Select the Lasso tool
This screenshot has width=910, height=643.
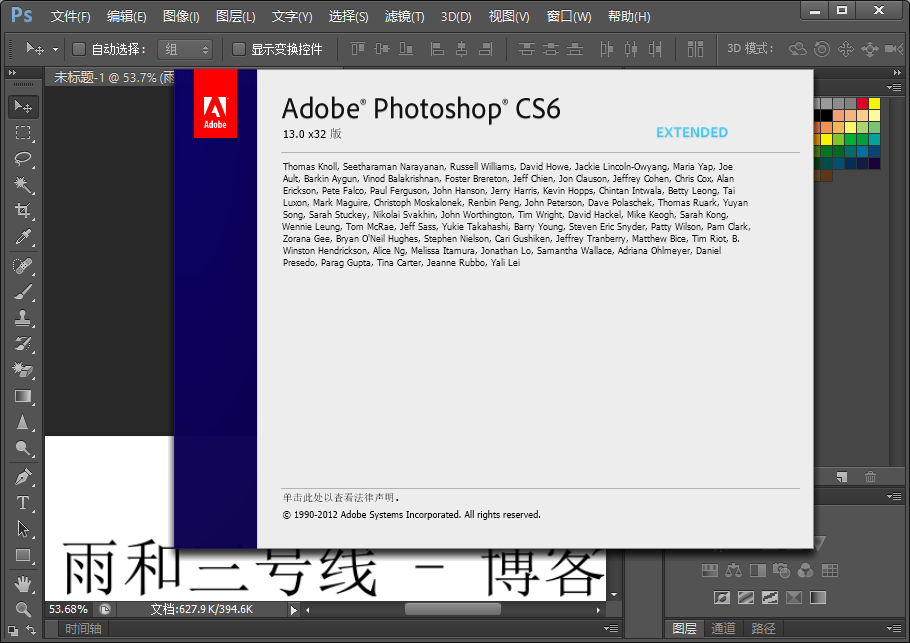pyautogui.click(x=23, y=159)
